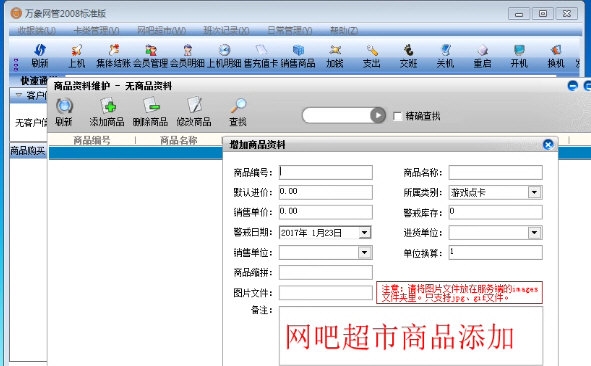The width and height of the screenshot is (591, 366).
Task: Click the 警戒库存 input field
Action: 495,212
